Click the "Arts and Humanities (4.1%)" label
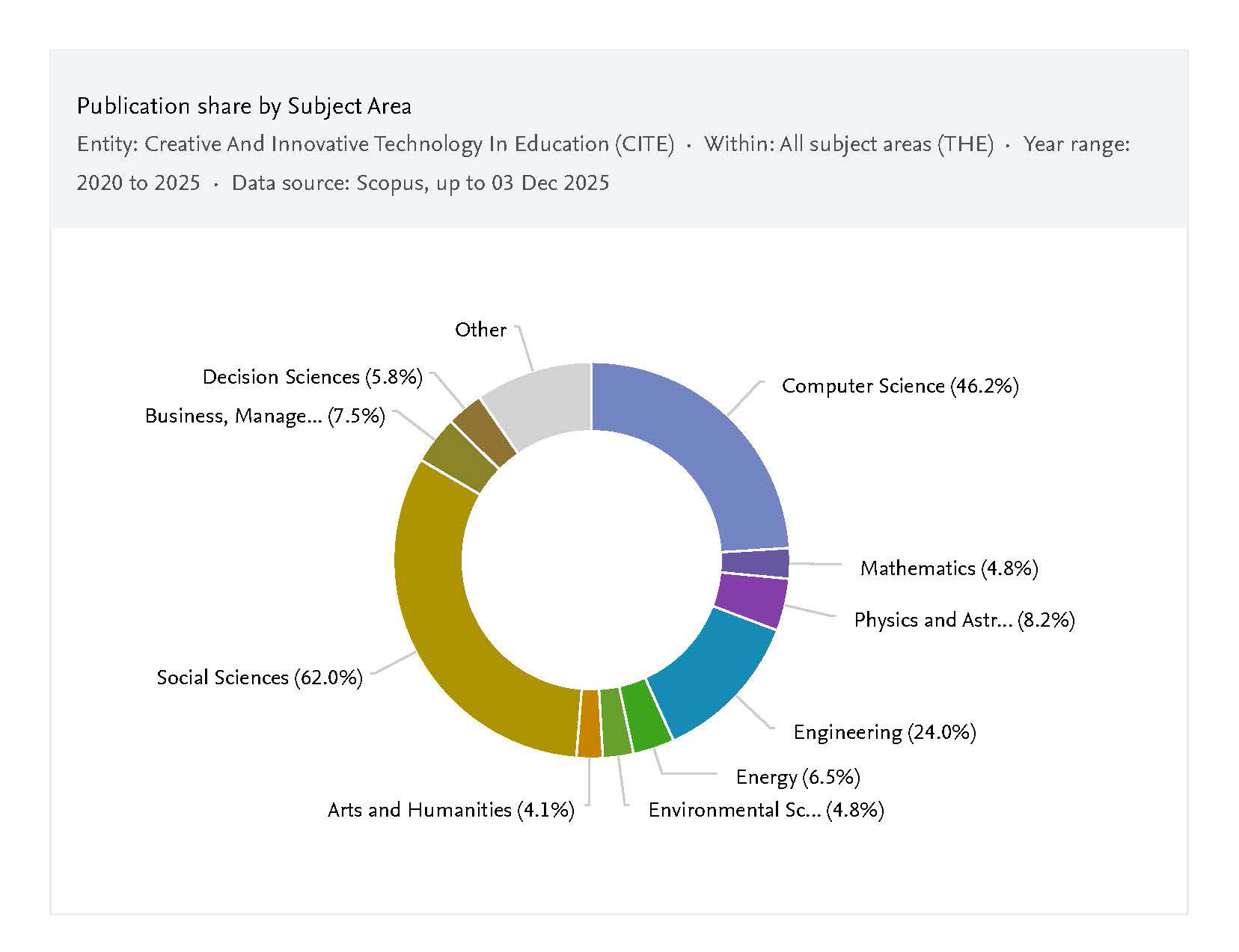Viewport: 1239px width, 952px height. coord(451,810)
